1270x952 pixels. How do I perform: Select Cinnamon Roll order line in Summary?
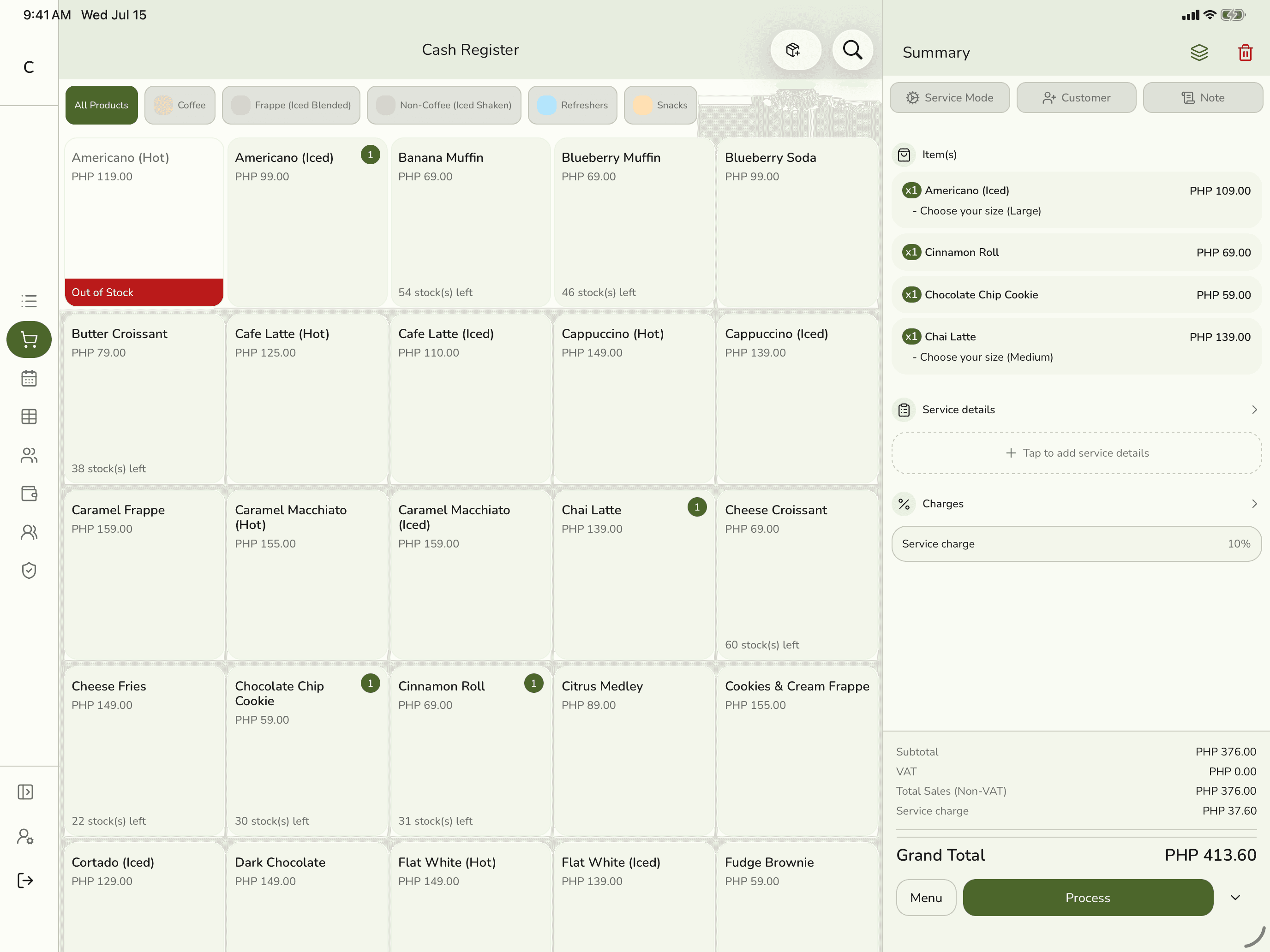tap(1076, 252)
